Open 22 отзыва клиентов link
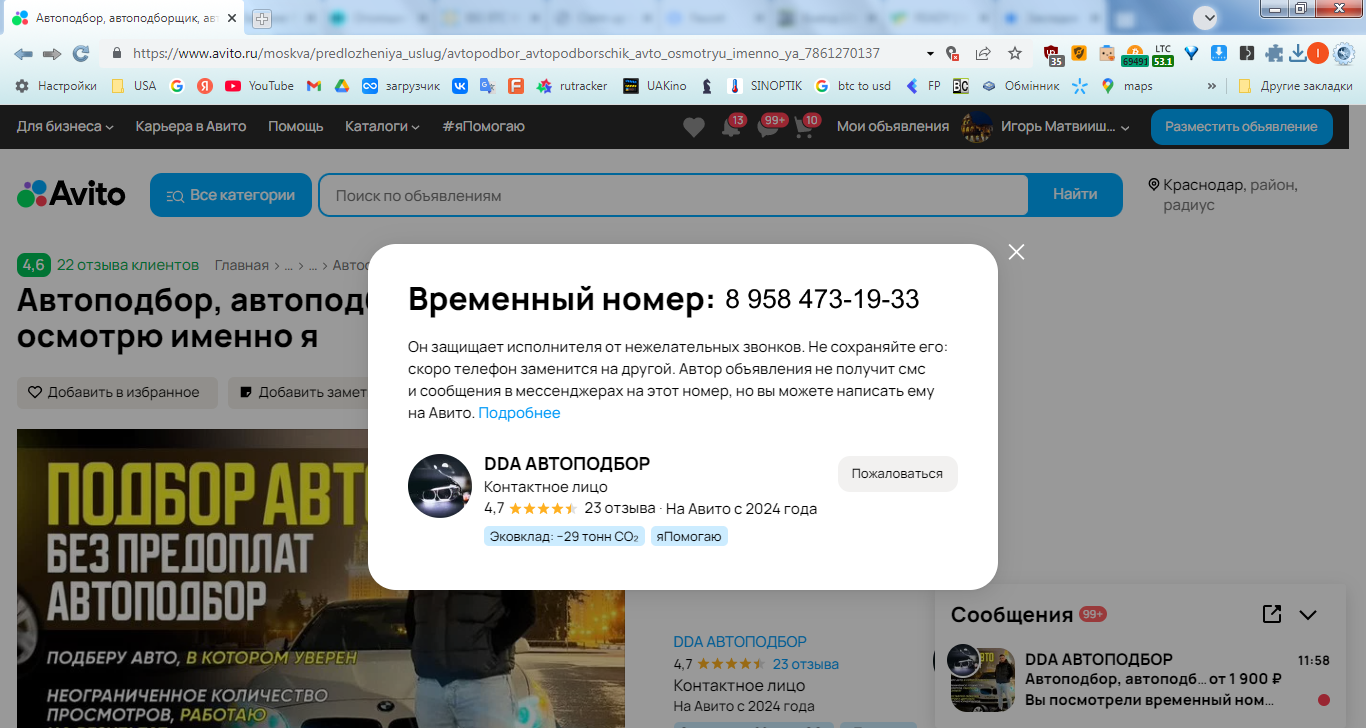This screenshot has width=1366, height=728. pos(128,265)
